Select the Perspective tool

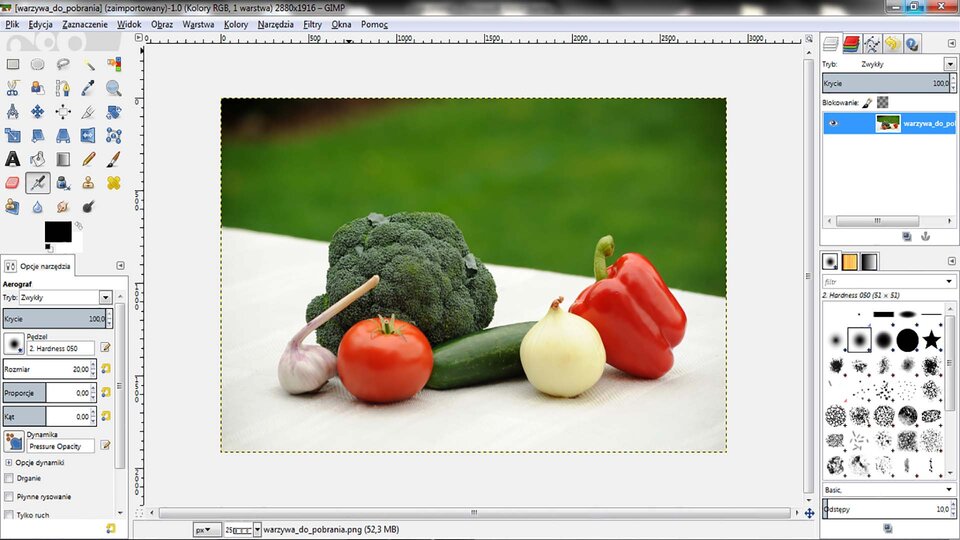pos(63,135)
